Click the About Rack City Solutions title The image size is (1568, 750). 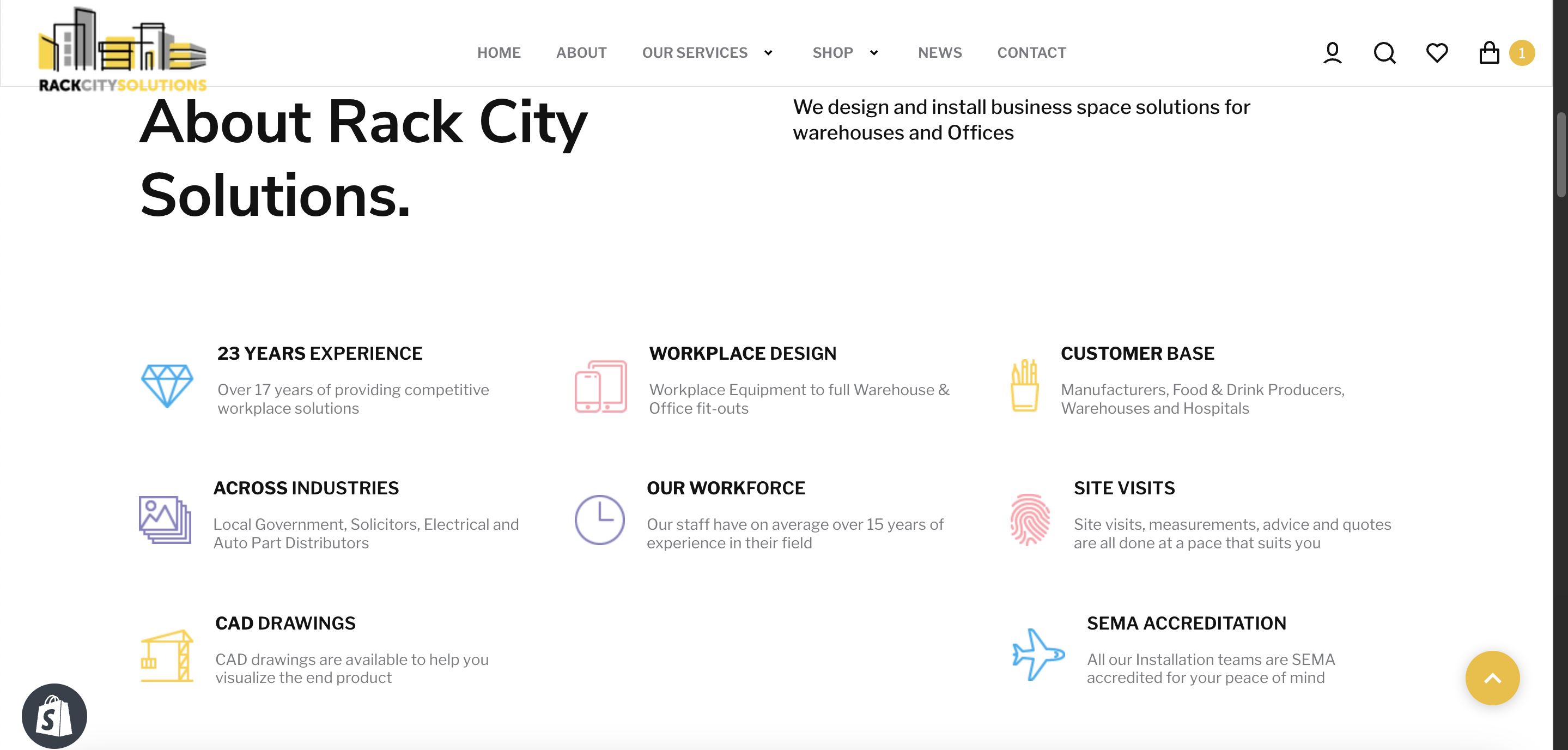click(x=363, y=158)
